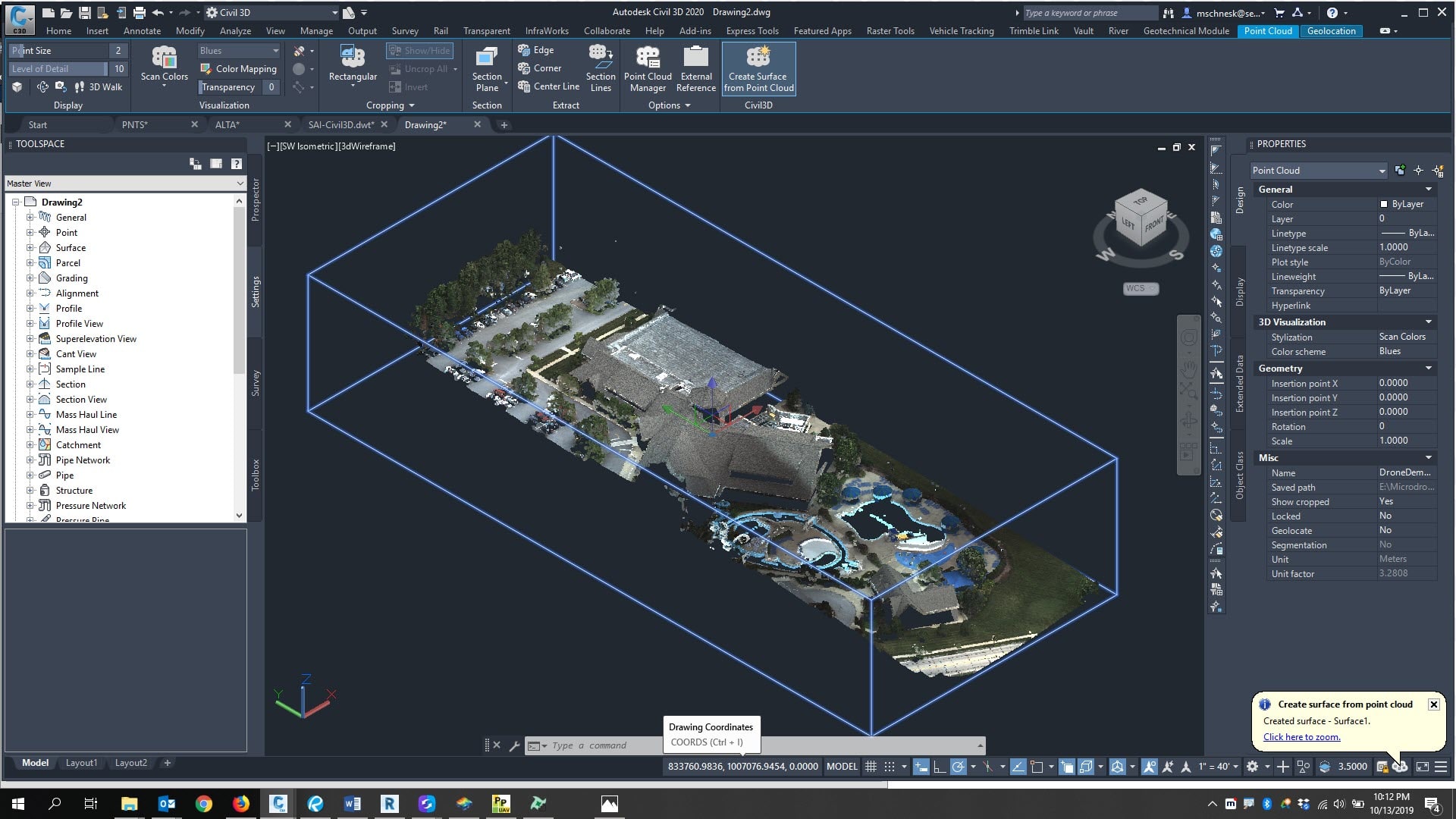Screen dimensions: 1456x819
Task: Toggle snap mode dots in status bar
Action: [890, 767]
